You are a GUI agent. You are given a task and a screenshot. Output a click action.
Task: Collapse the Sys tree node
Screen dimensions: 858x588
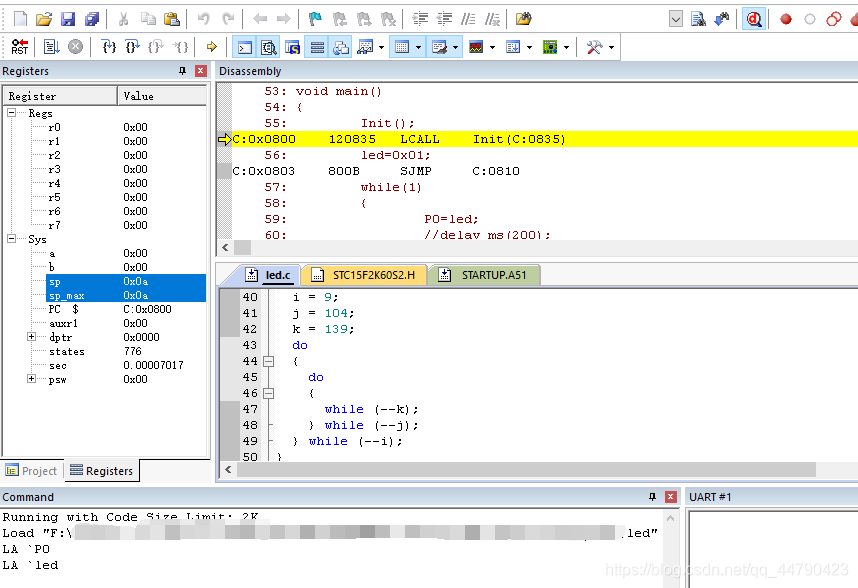(11, 238)
